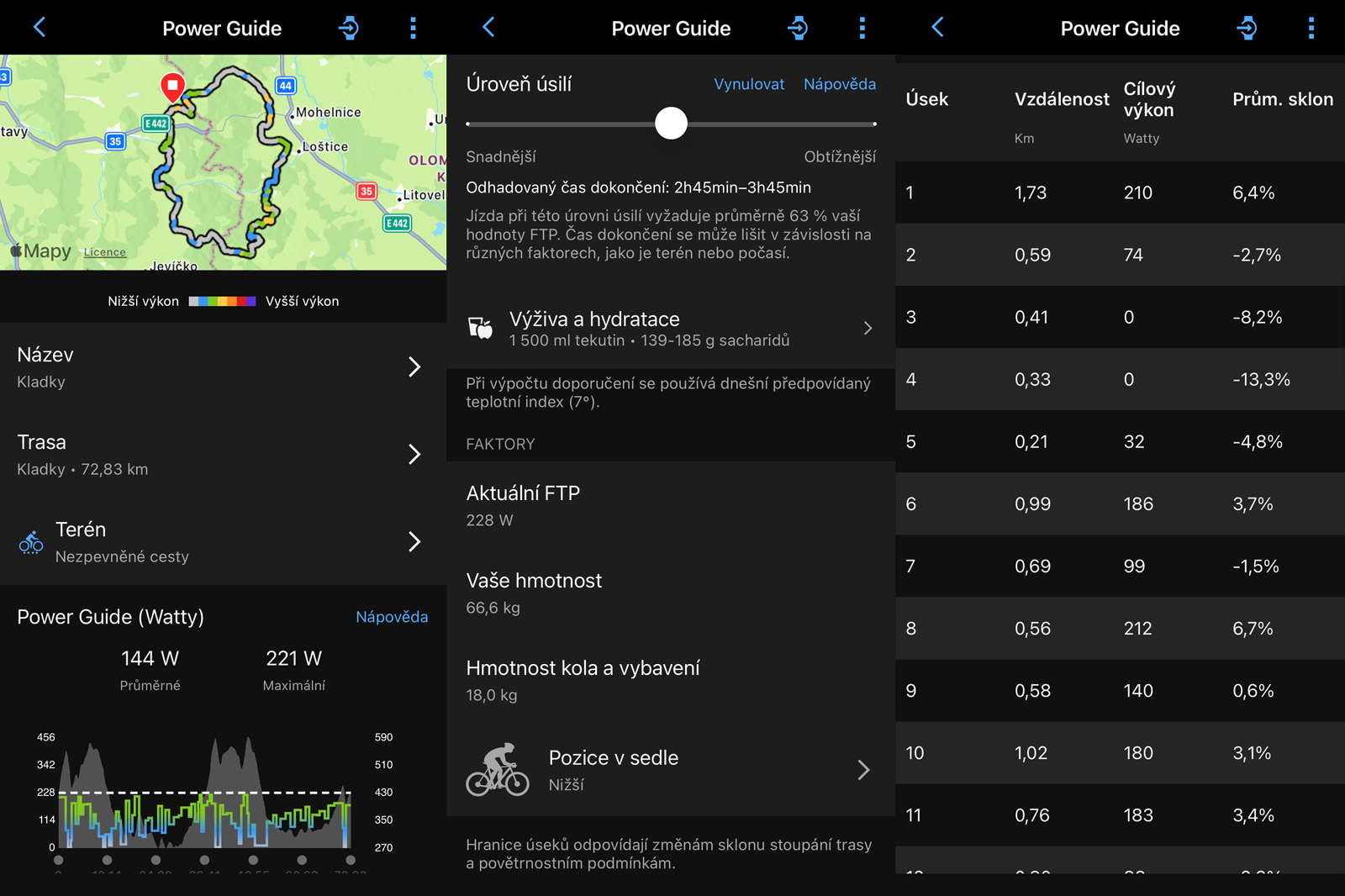1345x896 pixels.
Task: Tap back arrow in left Power Guide panel
Action: pos(40,28)
